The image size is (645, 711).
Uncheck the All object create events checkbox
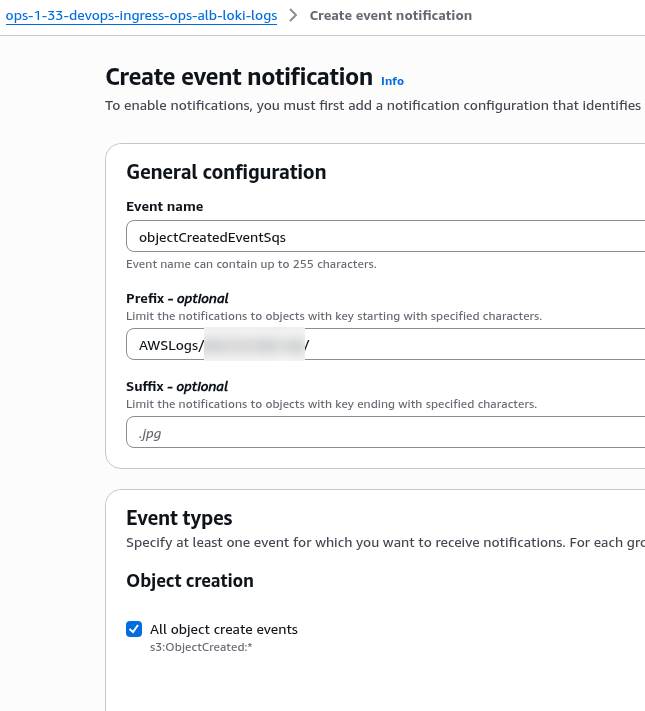tap(134, 629)
